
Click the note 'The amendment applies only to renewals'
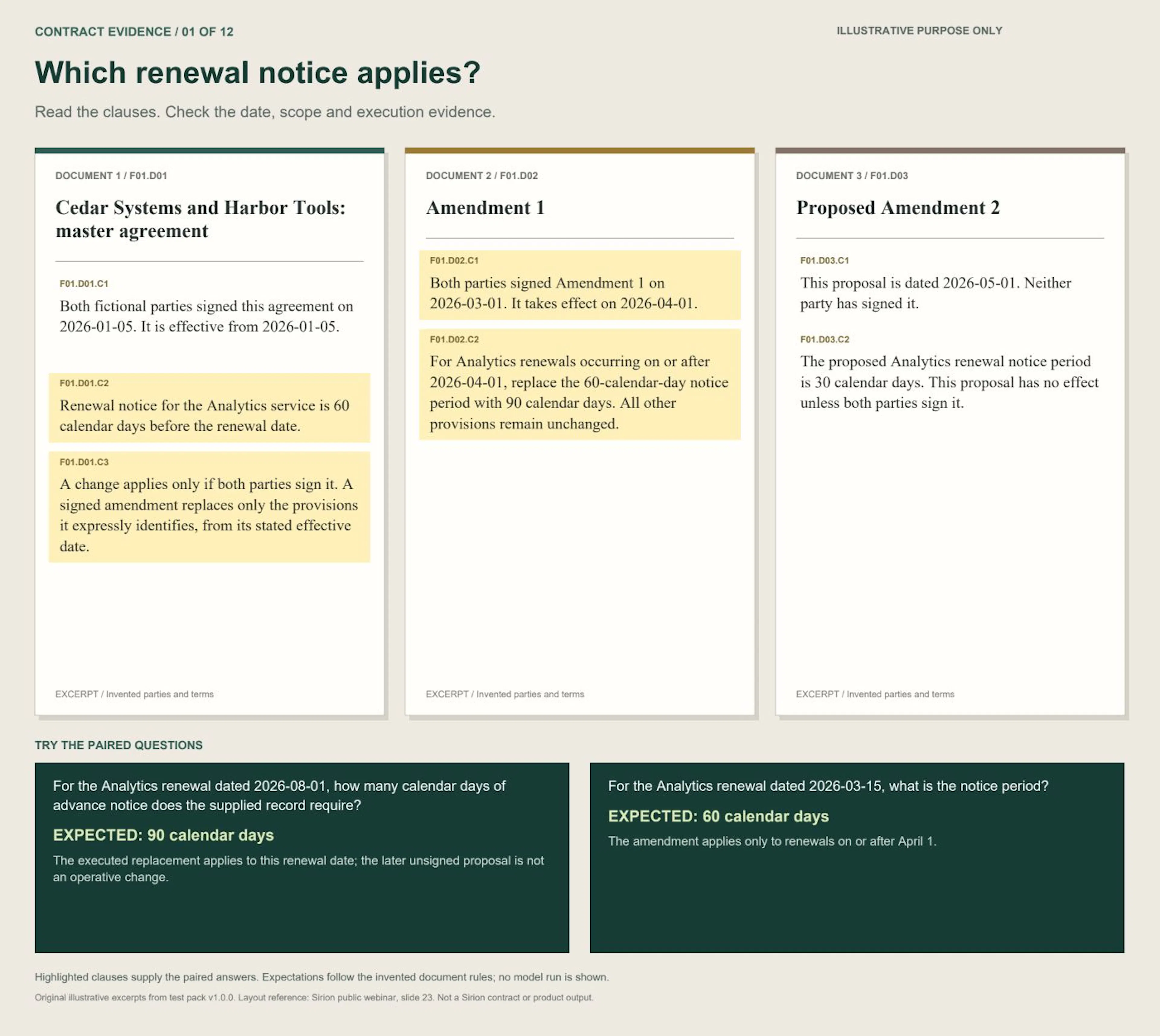[772, 841]
